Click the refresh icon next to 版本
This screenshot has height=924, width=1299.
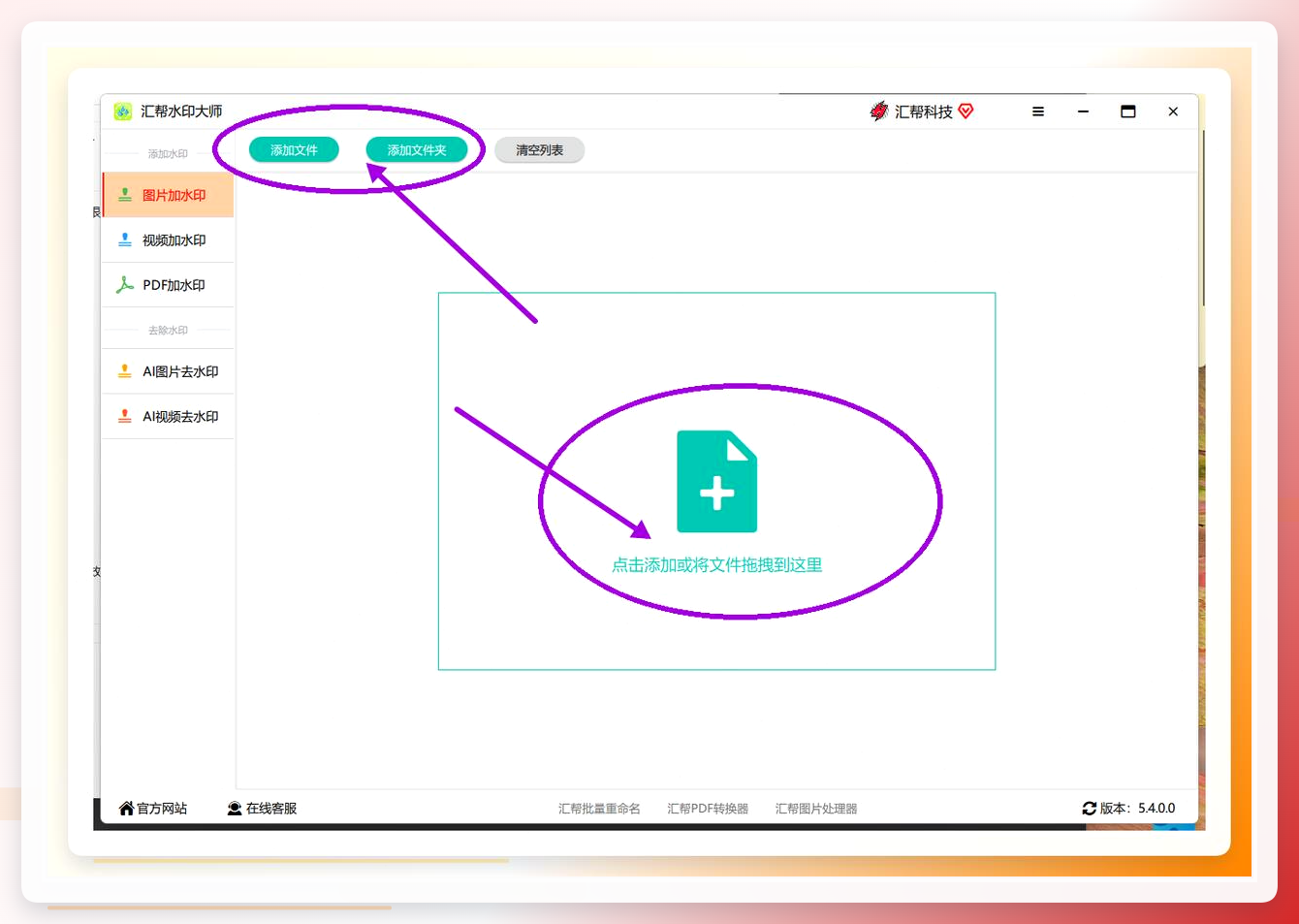[x=1090, y=809]
